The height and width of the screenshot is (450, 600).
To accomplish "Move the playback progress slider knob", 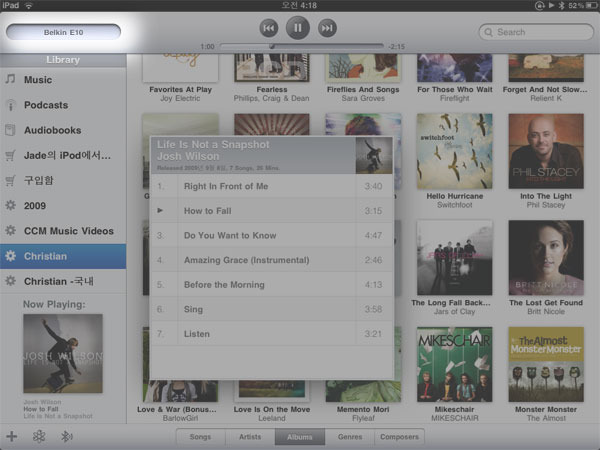I will (272, 46).
